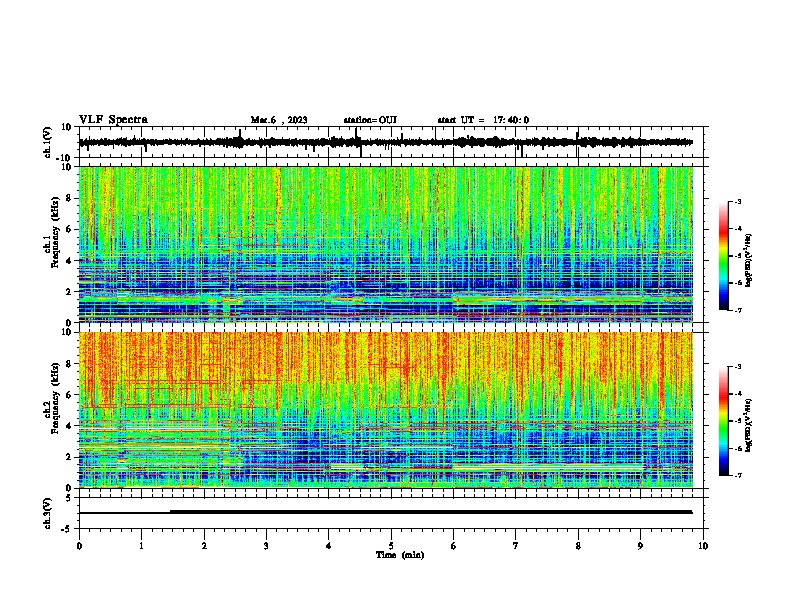Click the ch.2 color bar unit label
Image resolution: width=792 pixels, height=612 pixels.
748,425
